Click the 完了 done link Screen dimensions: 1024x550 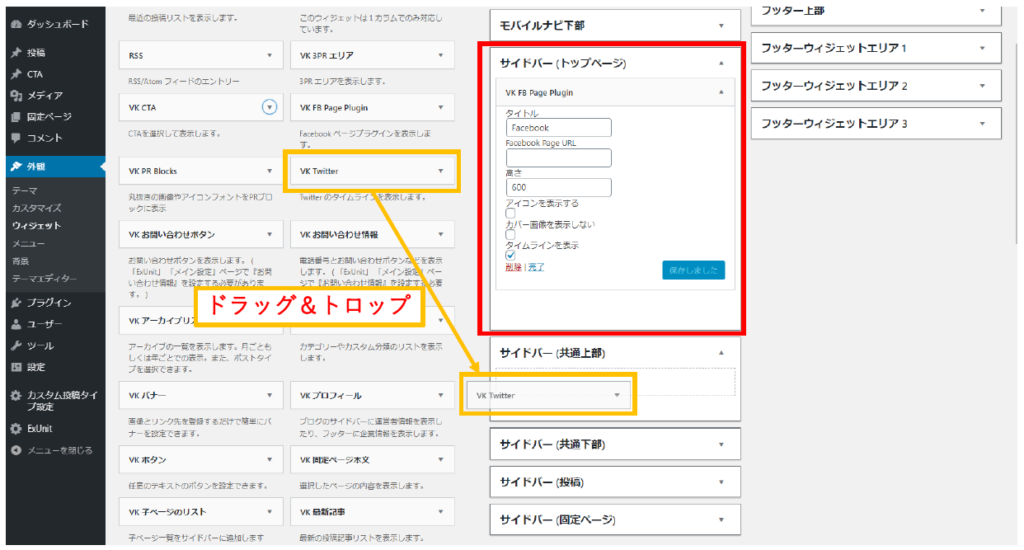click(536, 267)
